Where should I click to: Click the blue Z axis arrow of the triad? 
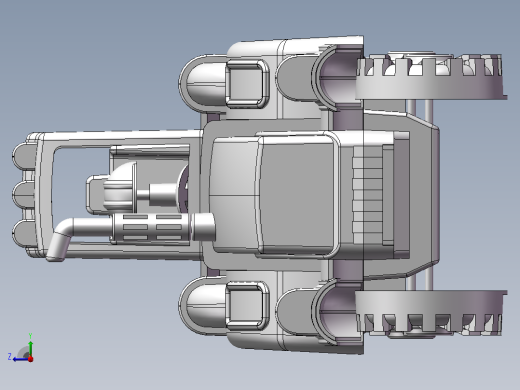click(x=20, y=359)
